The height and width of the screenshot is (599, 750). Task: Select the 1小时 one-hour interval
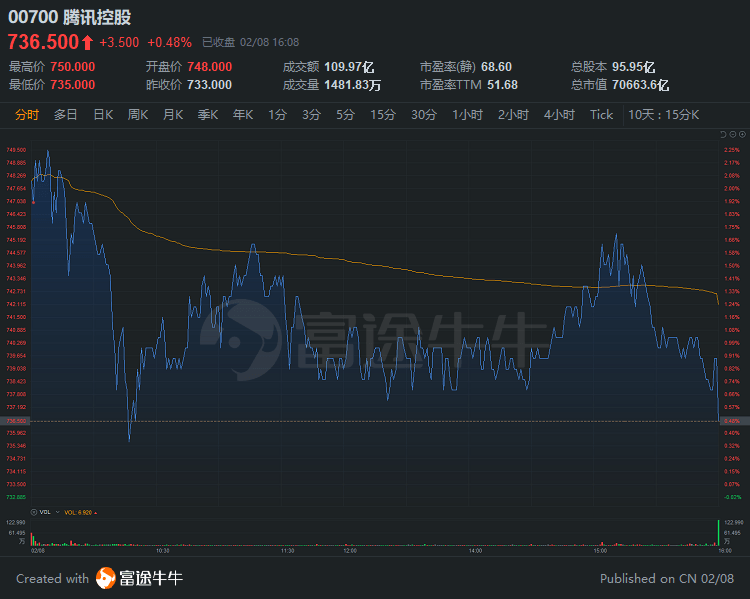click(x=468, y=115)
